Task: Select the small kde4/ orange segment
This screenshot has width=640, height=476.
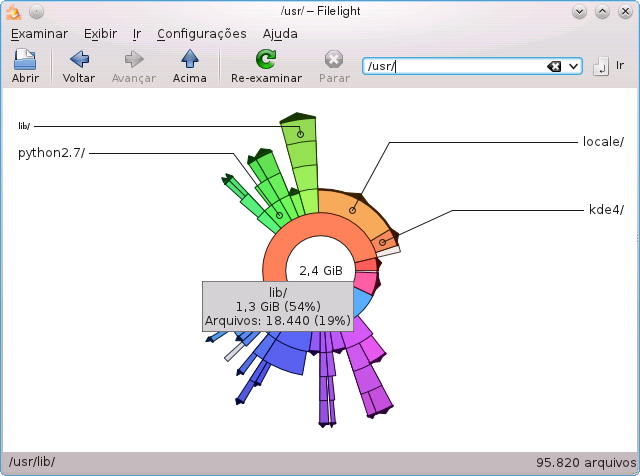Action: [384, 242]
